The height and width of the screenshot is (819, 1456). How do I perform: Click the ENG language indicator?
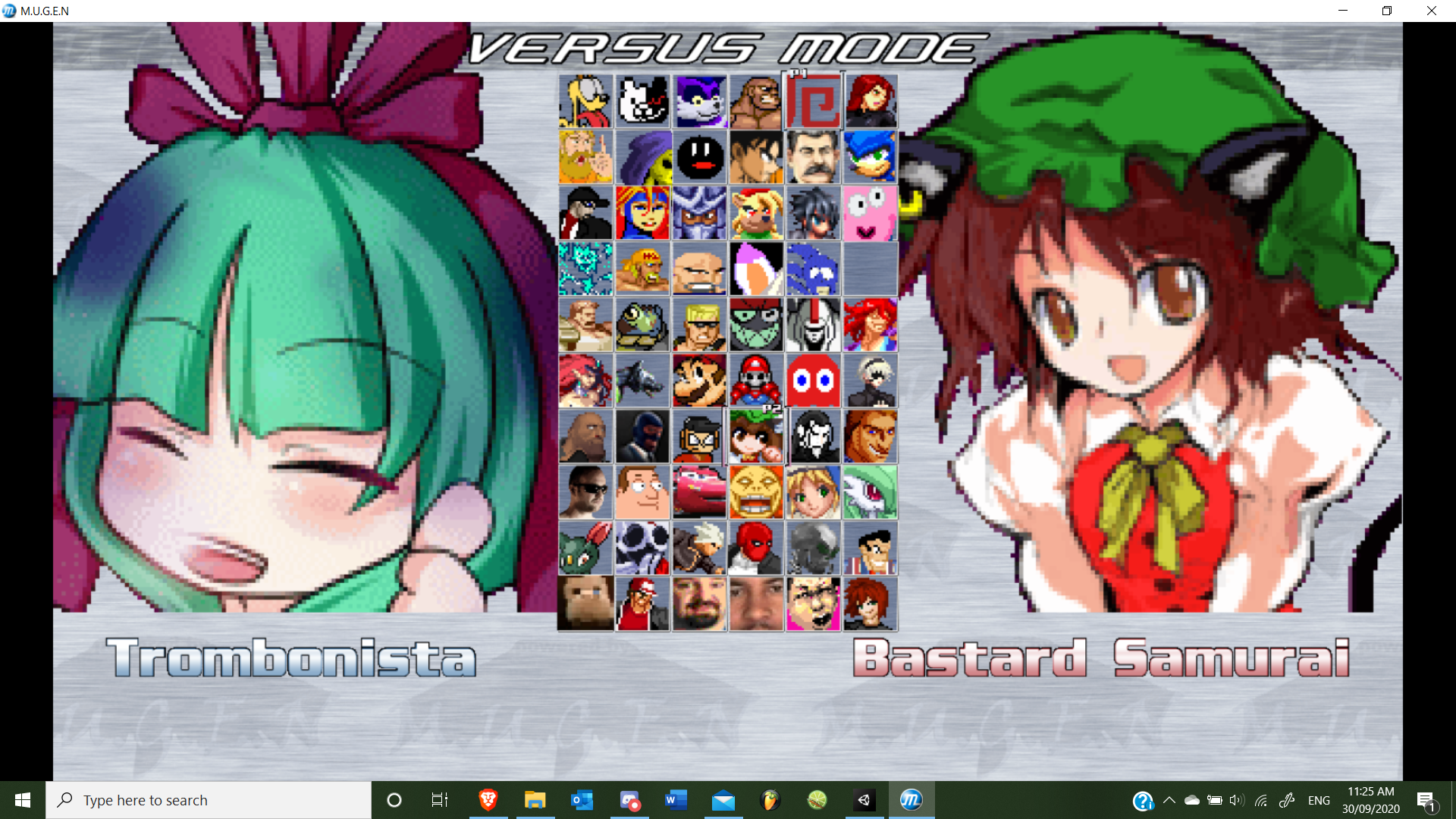(1319, 800)
